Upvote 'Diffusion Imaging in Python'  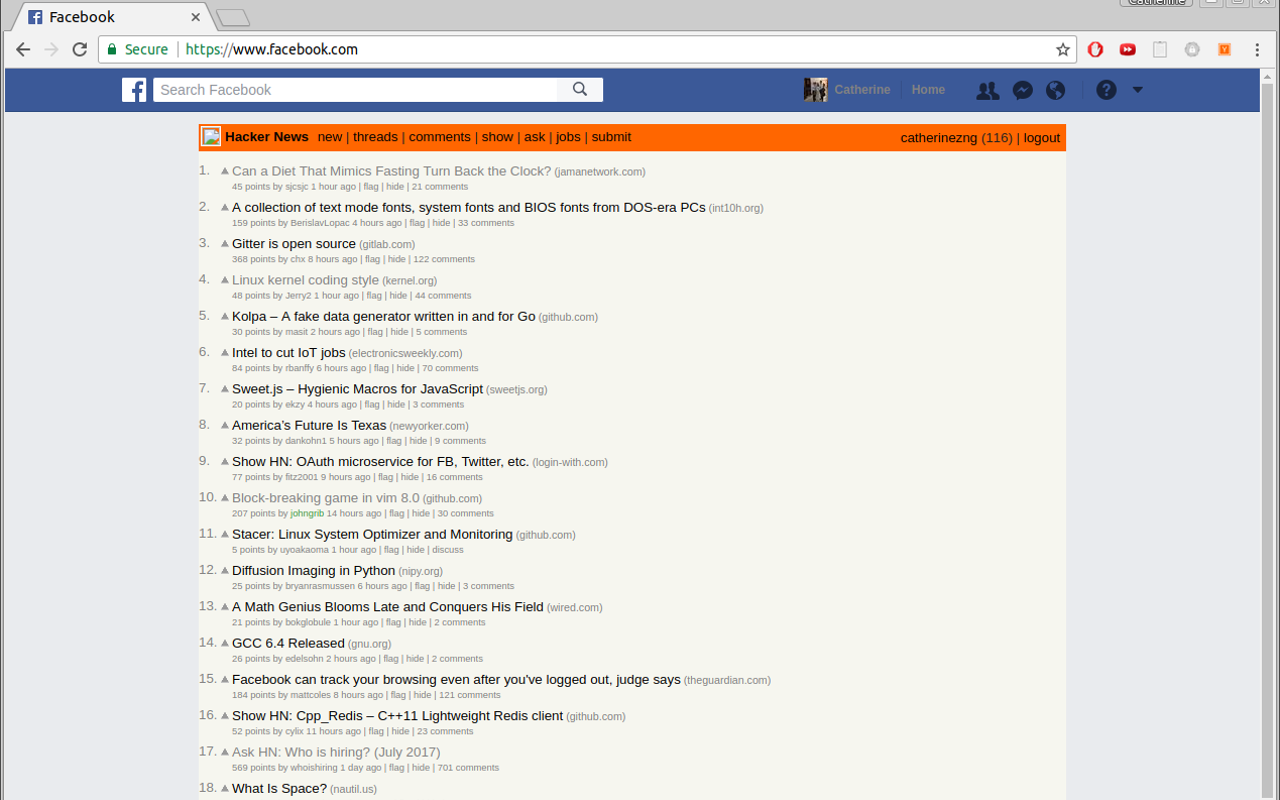tap(225, 571)
